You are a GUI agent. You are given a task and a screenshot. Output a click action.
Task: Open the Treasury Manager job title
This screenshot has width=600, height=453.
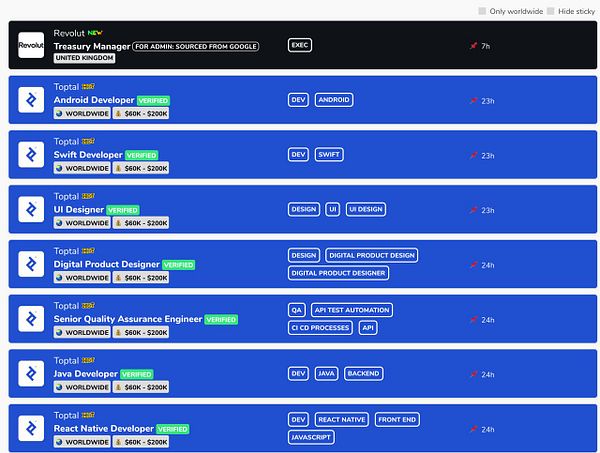tap(92, 46)
